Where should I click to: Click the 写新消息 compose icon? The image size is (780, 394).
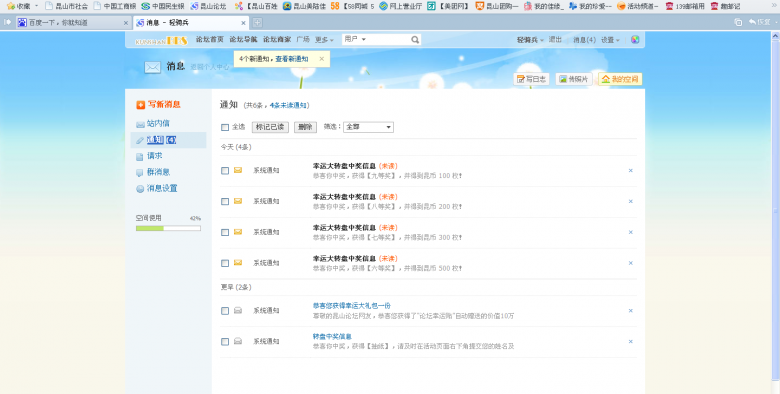pyautogui.click(x=141, y=104)
